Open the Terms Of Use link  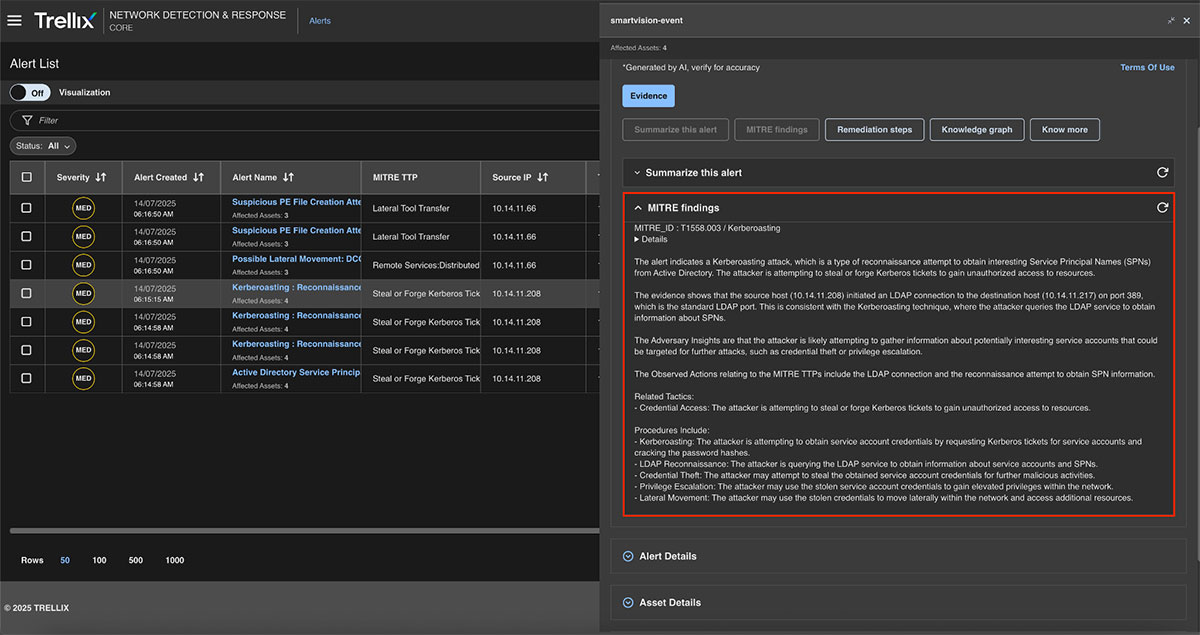coord(1147,67)
